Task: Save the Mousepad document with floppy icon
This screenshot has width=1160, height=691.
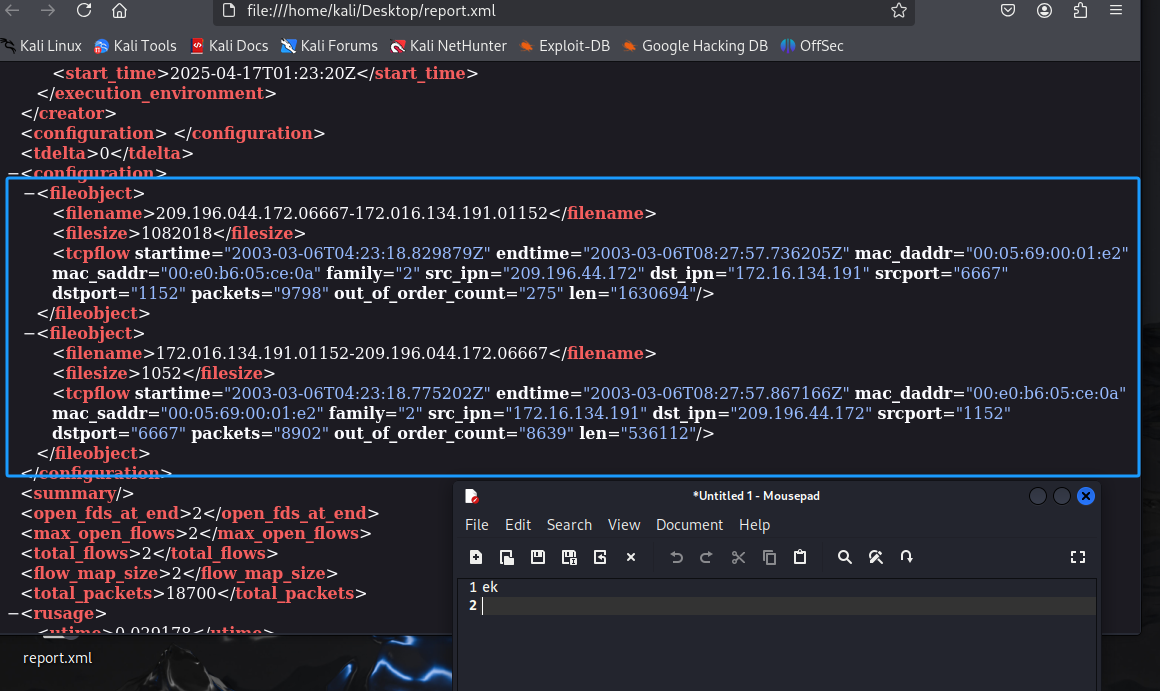Action: pos(538,557)
